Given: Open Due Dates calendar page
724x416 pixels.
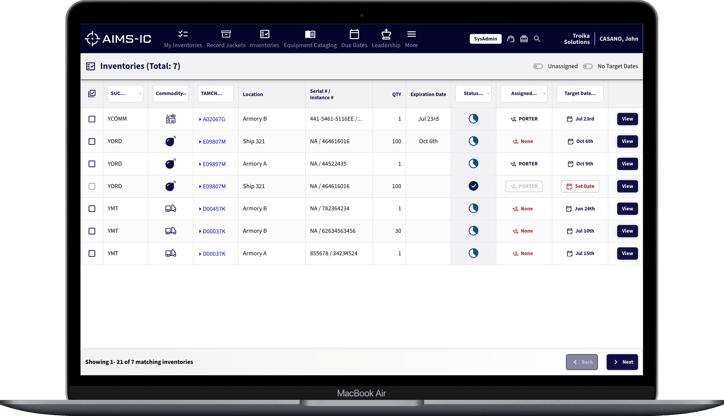Looking at the screenshot, I should click(x=354, y=39).
